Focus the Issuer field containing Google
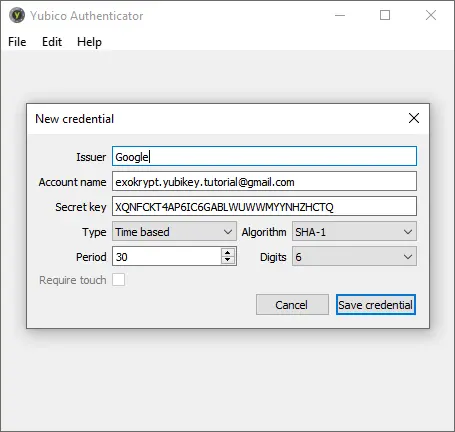Image resolution: width=455 pixels, height=432 pixels. coord(264,156)
